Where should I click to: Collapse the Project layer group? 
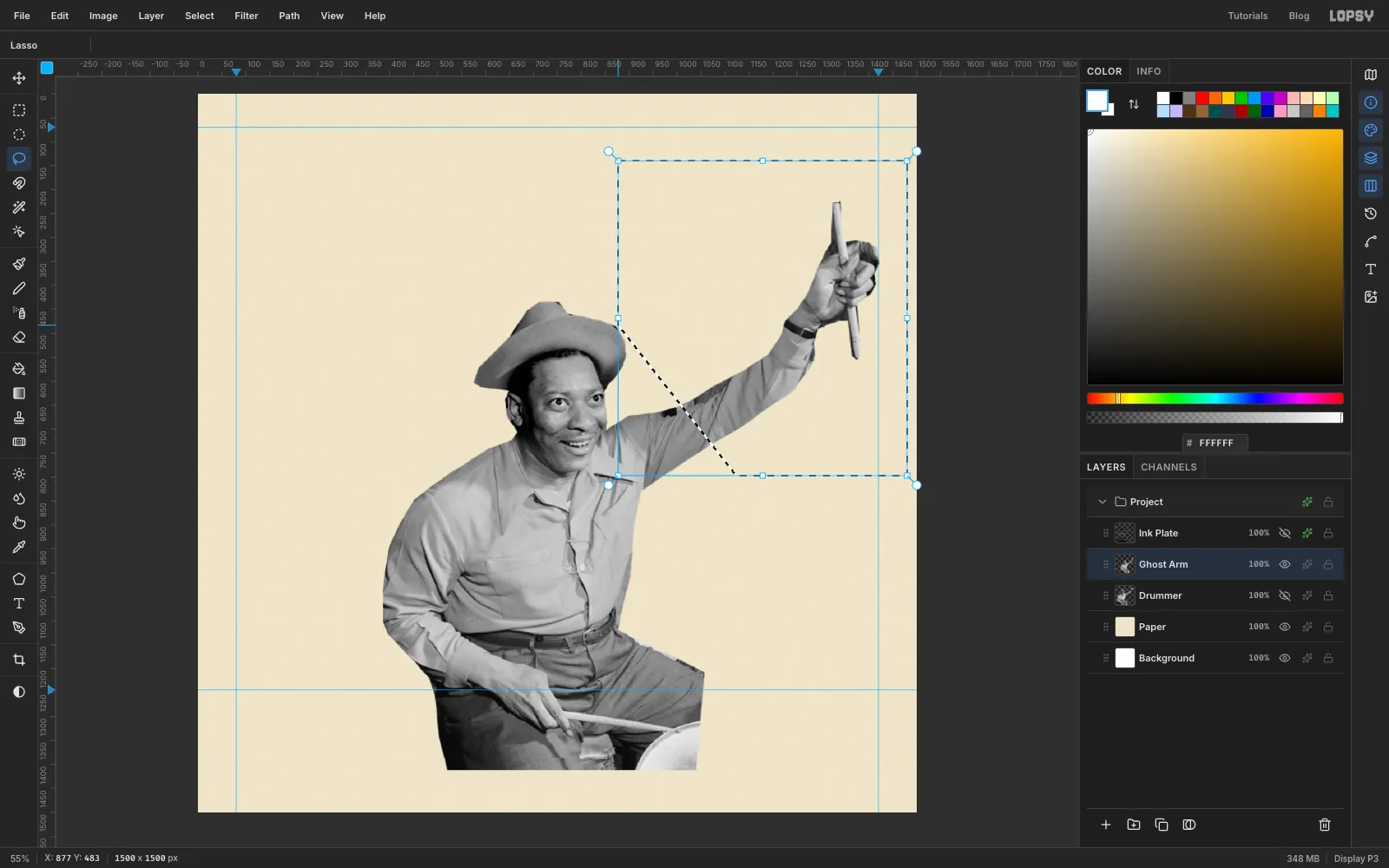tap(1103, 502)
